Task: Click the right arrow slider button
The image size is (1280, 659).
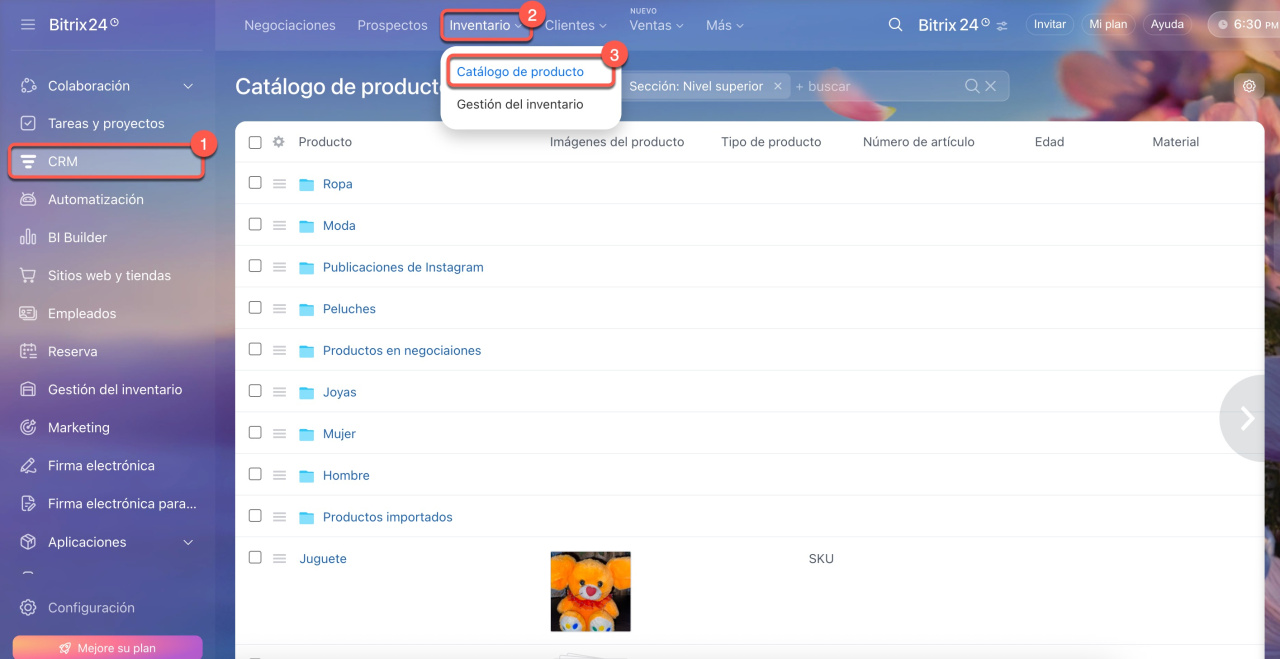Action: pyautogui.click(x=1246, y=418)
